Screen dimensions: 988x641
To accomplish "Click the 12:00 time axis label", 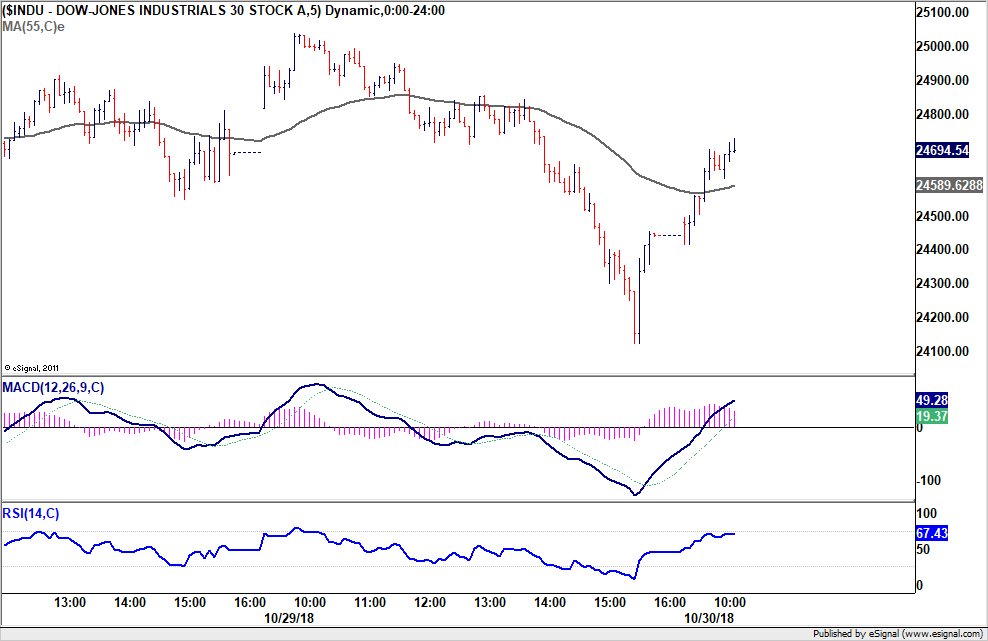I will tap(430, 603).
